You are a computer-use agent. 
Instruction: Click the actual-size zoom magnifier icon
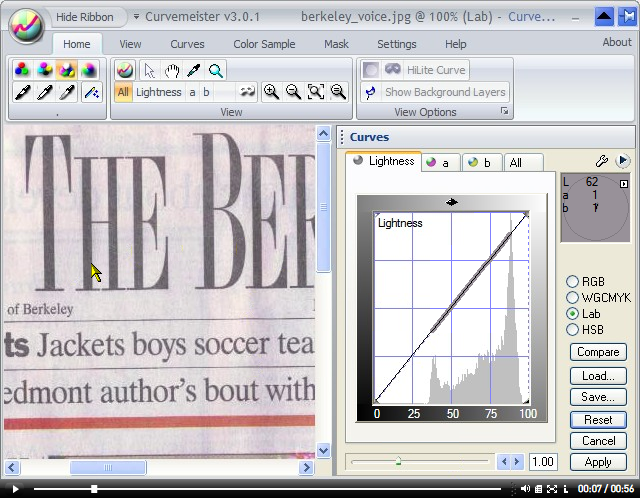click(x=338, y=92)
